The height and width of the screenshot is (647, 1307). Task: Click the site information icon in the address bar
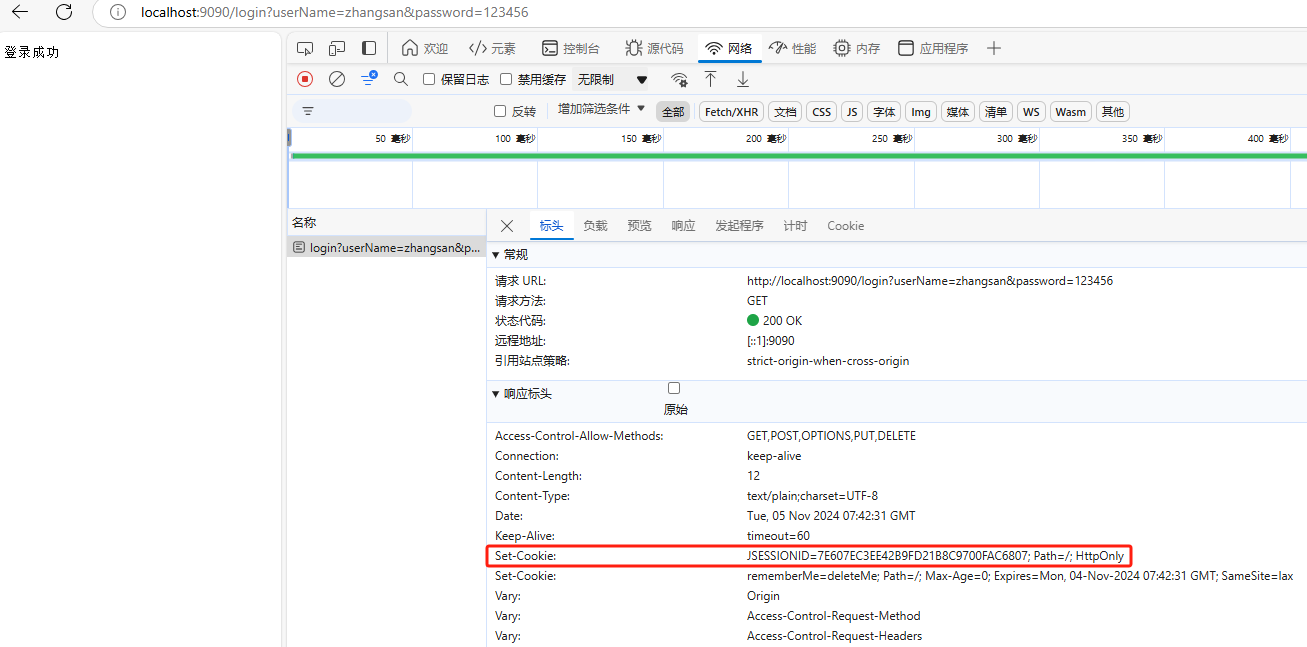tap(118, 13)
